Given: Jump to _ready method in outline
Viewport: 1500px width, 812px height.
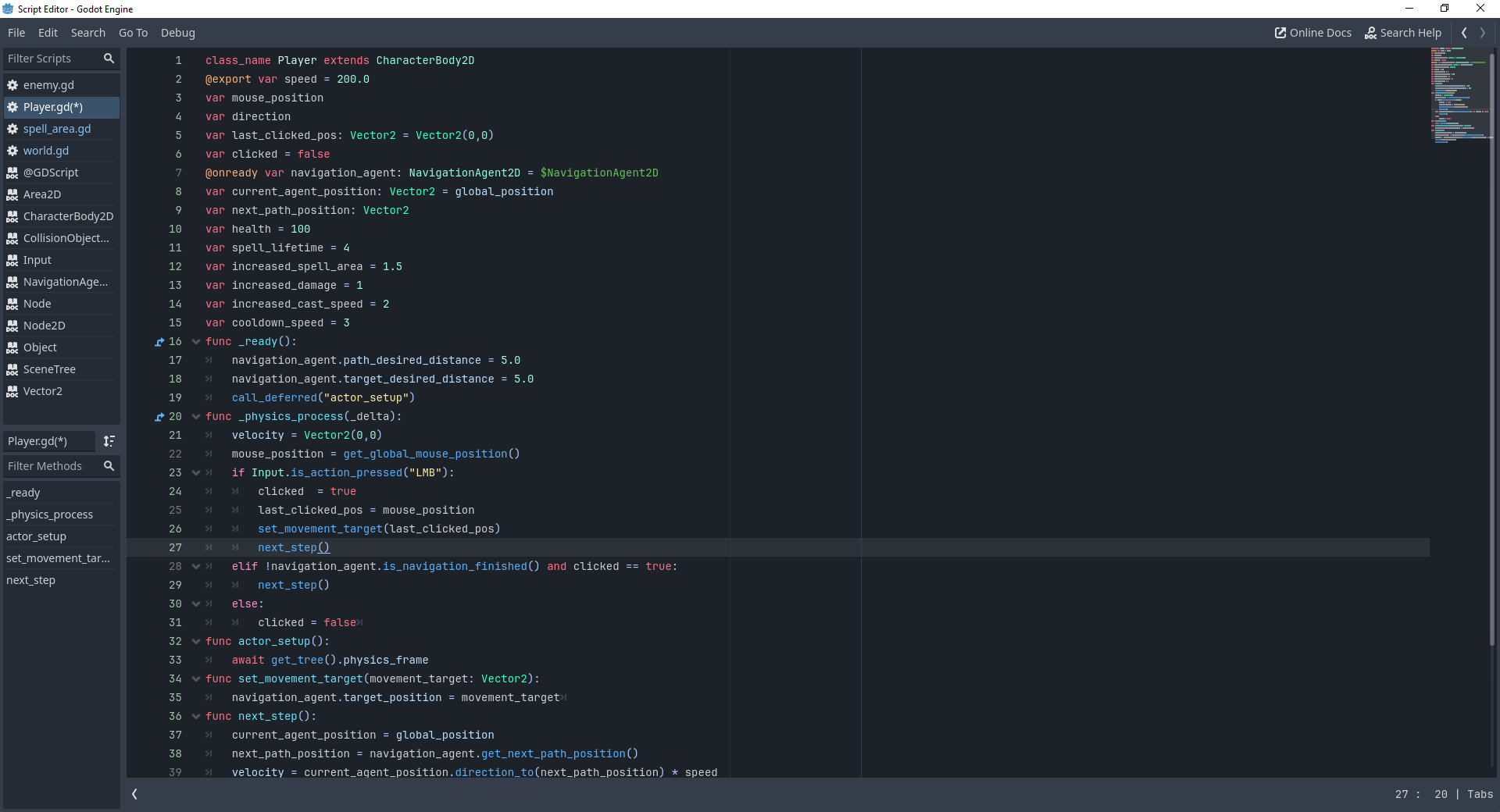Looking at the screenshot, I should tap(61, 493).
